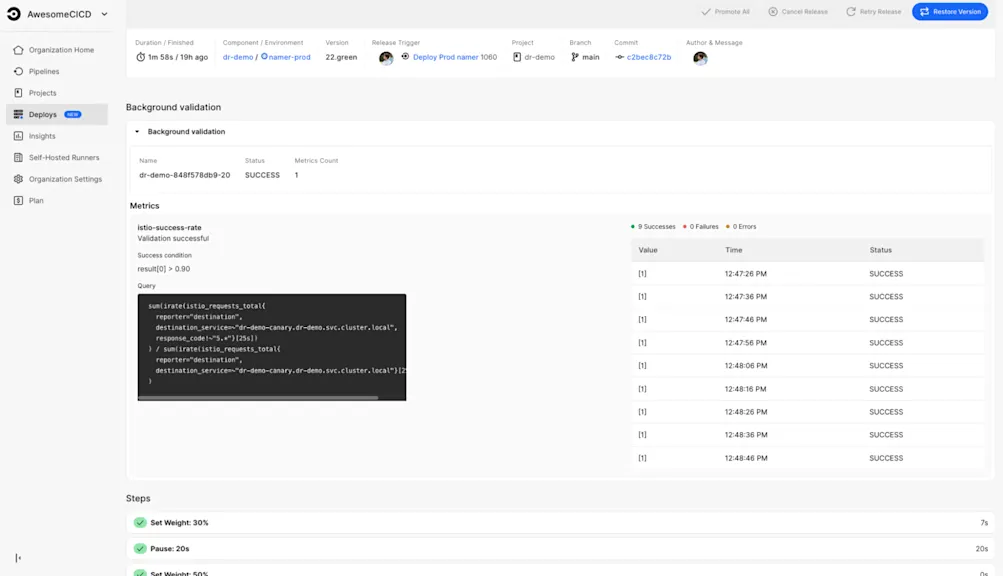Click the query code block horizontal scrollbar

[258, 397]
